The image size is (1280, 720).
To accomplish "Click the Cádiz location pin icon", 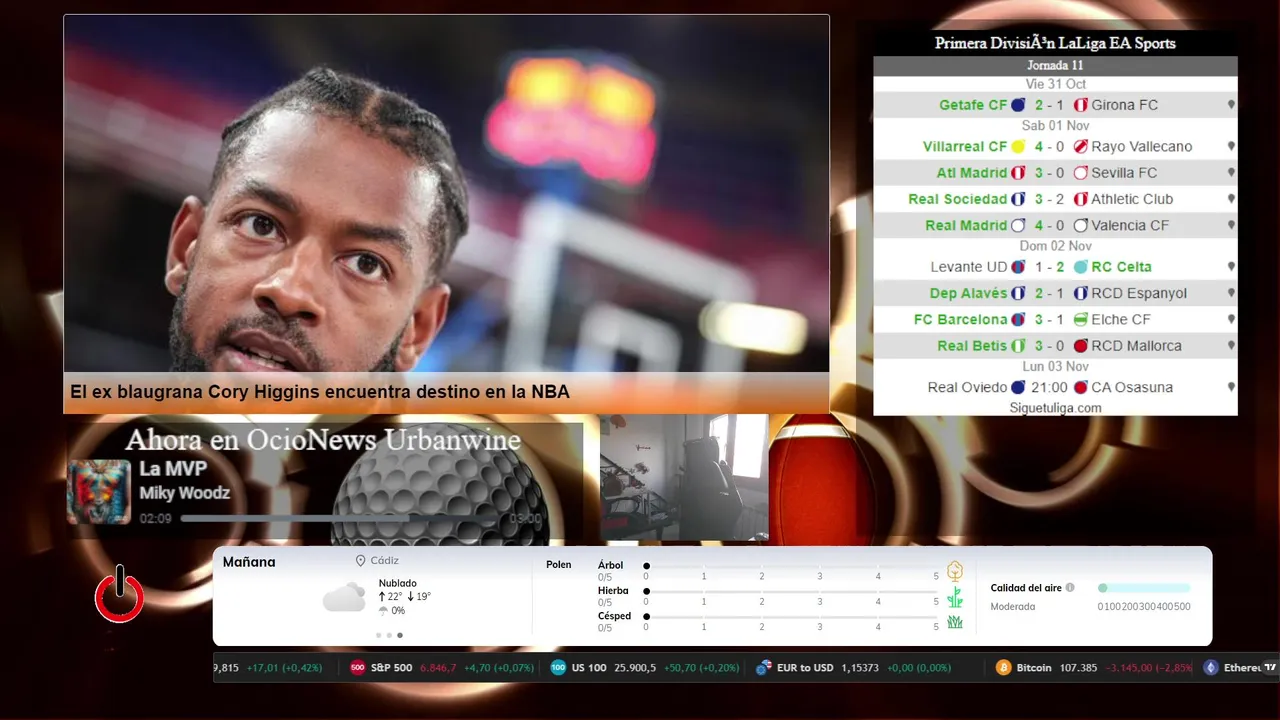I will click(360, 561).
